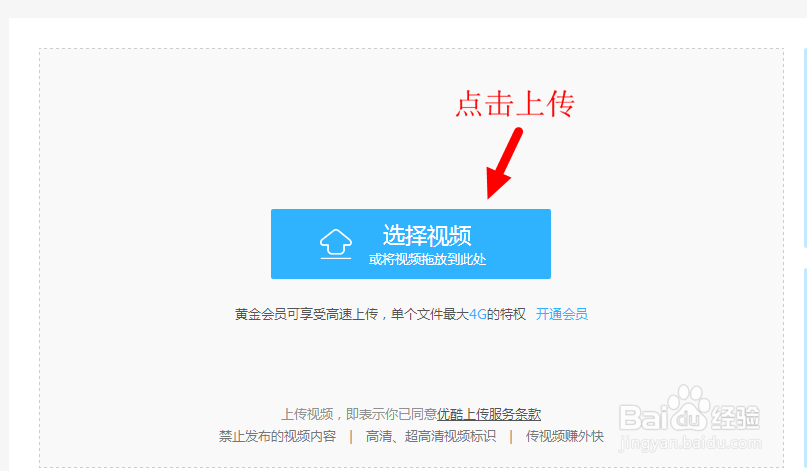Click the jingyan.baidu.com watermark text

coord(690,443)
